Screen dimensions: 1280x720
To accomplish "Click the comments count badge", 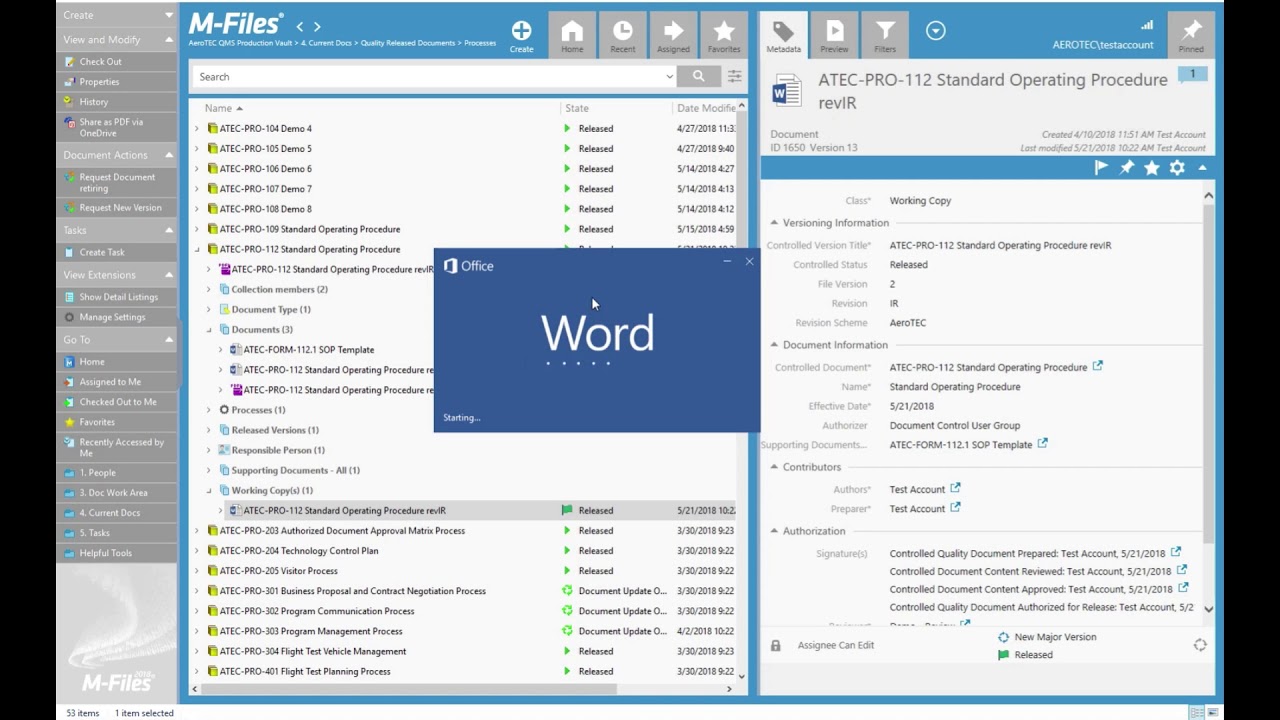I will 1192,74.
